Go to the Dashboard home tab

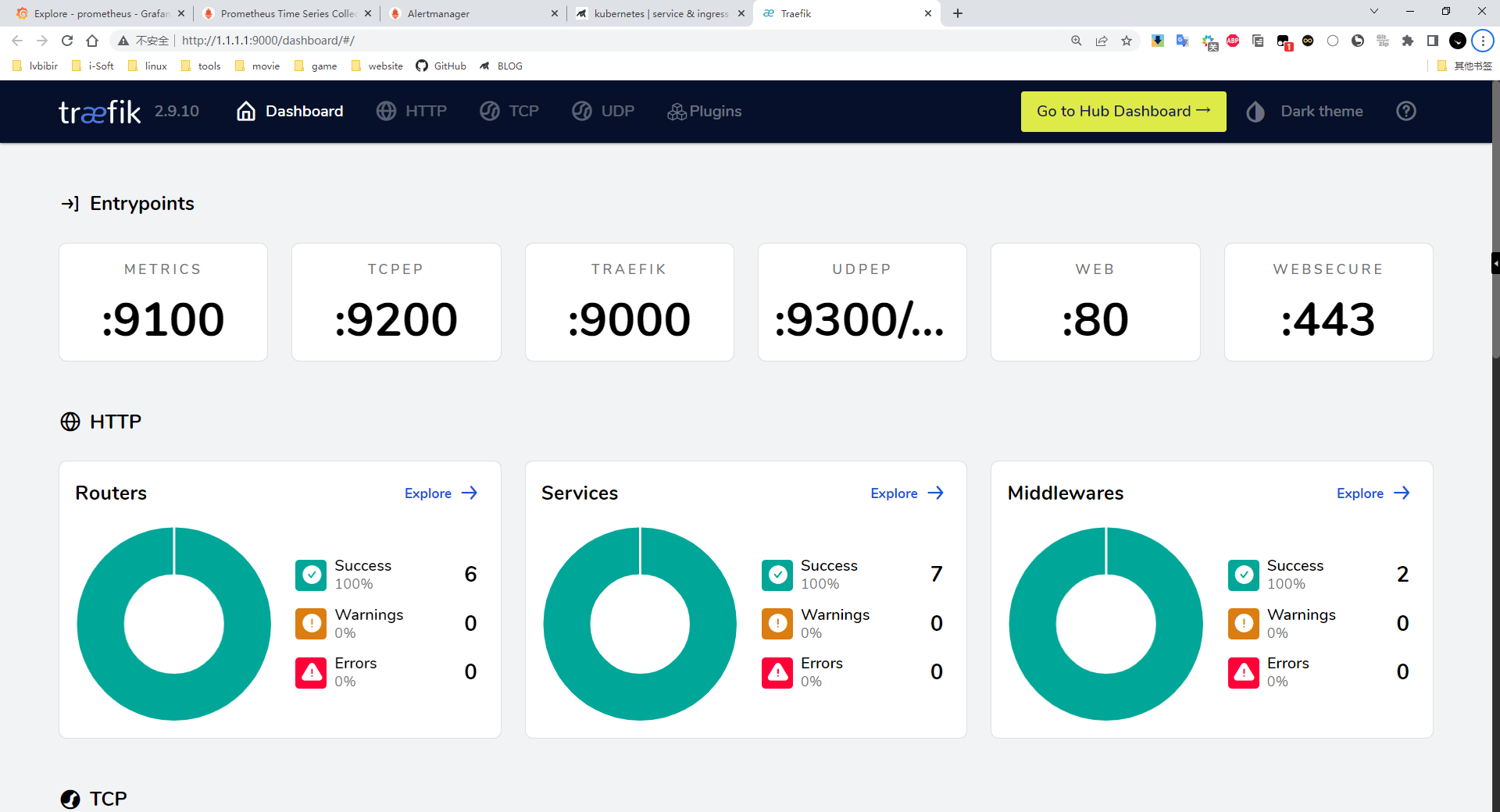[x=290, y=112]
